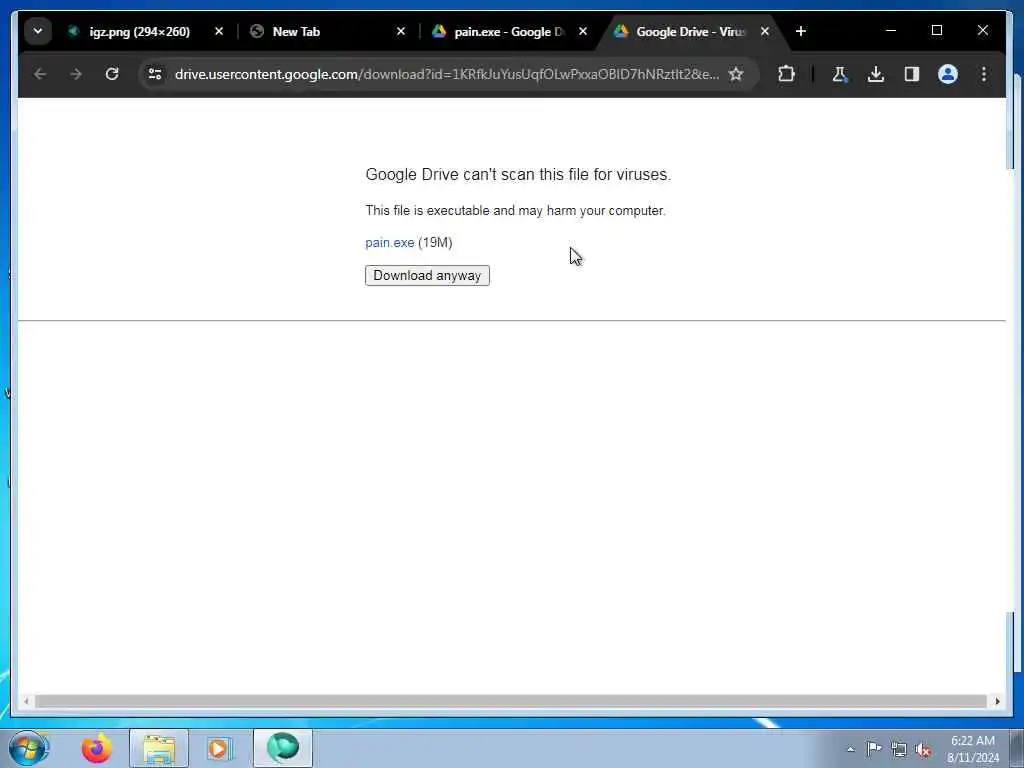This screenshot has height=768, width=1024.
Task: Reload the page
Action: point(112,74)
